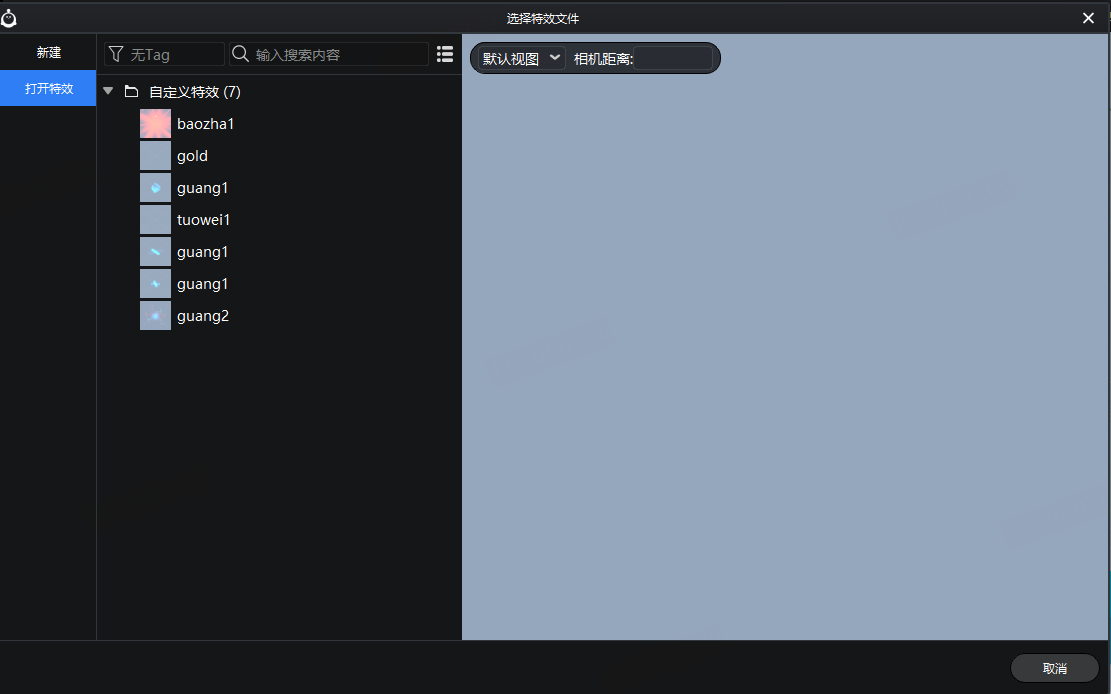
Task: Pick the tuowei1 effect entry
Action: coord(203,220)
